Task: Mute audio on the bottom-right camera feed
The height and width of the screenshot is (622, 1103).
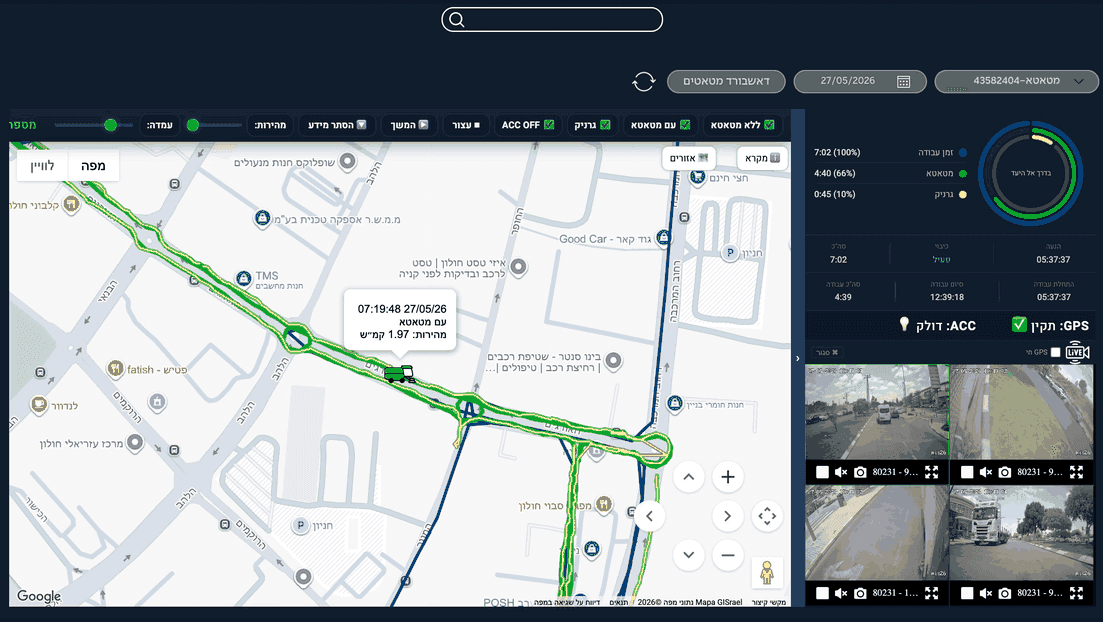Action: click(986, 593)
